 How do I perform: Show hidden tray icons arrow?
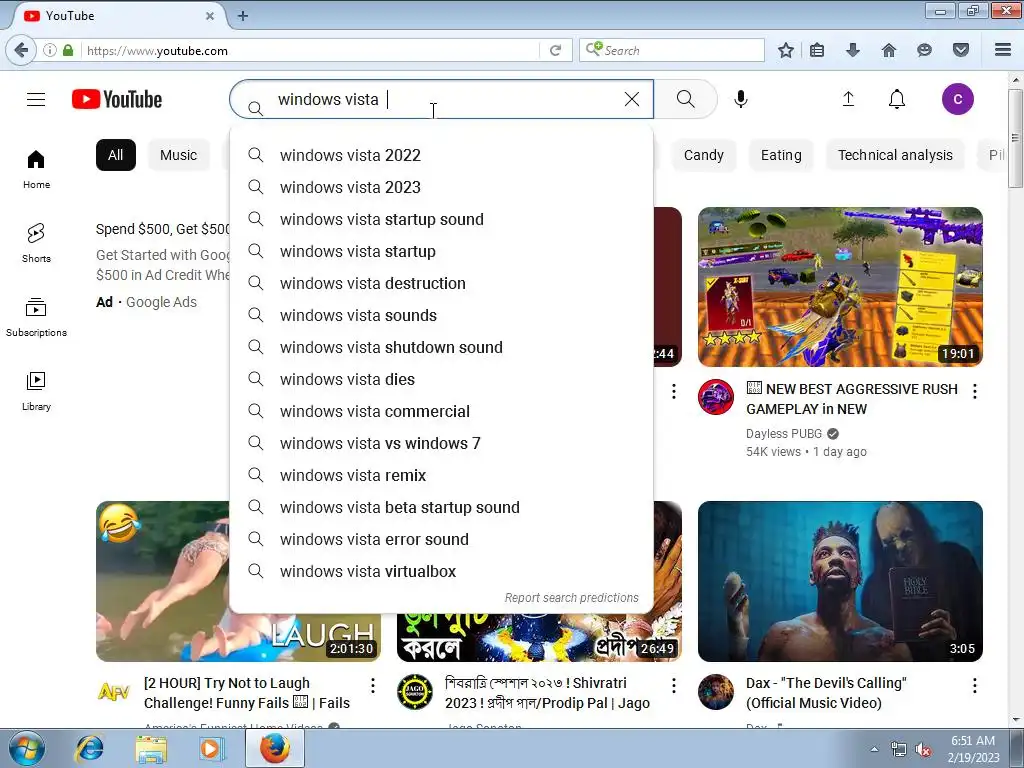(x=874, y=750)
